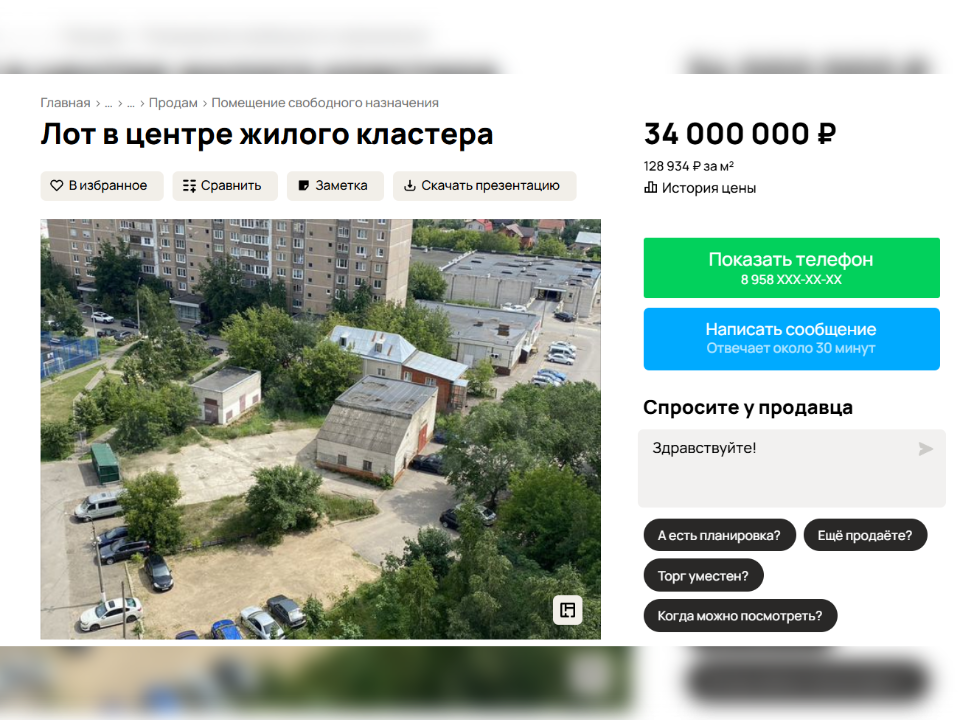
Task: Expand the first collapsed breadcrumb ellipsis
Action: (x=108, y=103)
